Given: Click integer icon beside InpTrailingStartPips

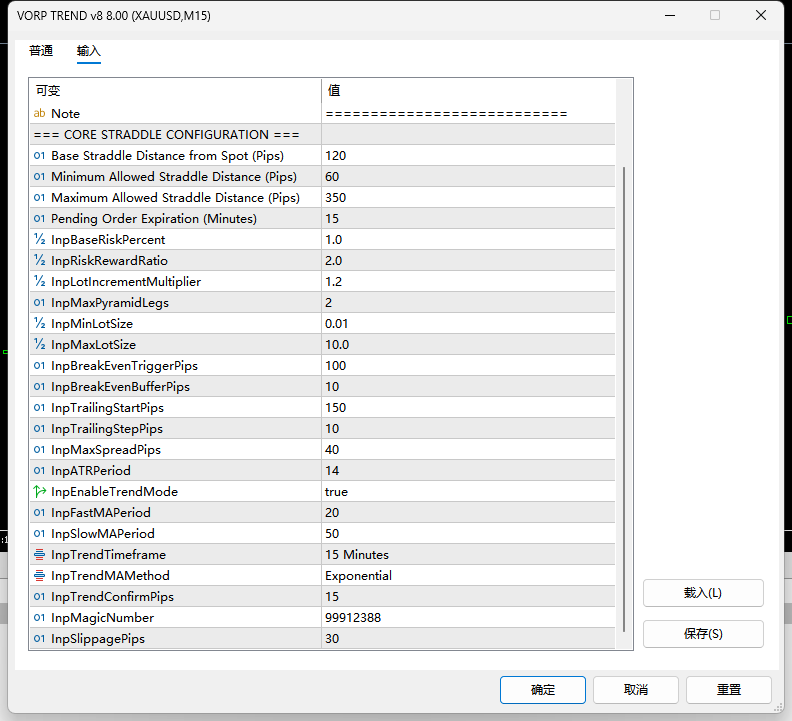Looking at the screenshot, I should click(39, 407).
